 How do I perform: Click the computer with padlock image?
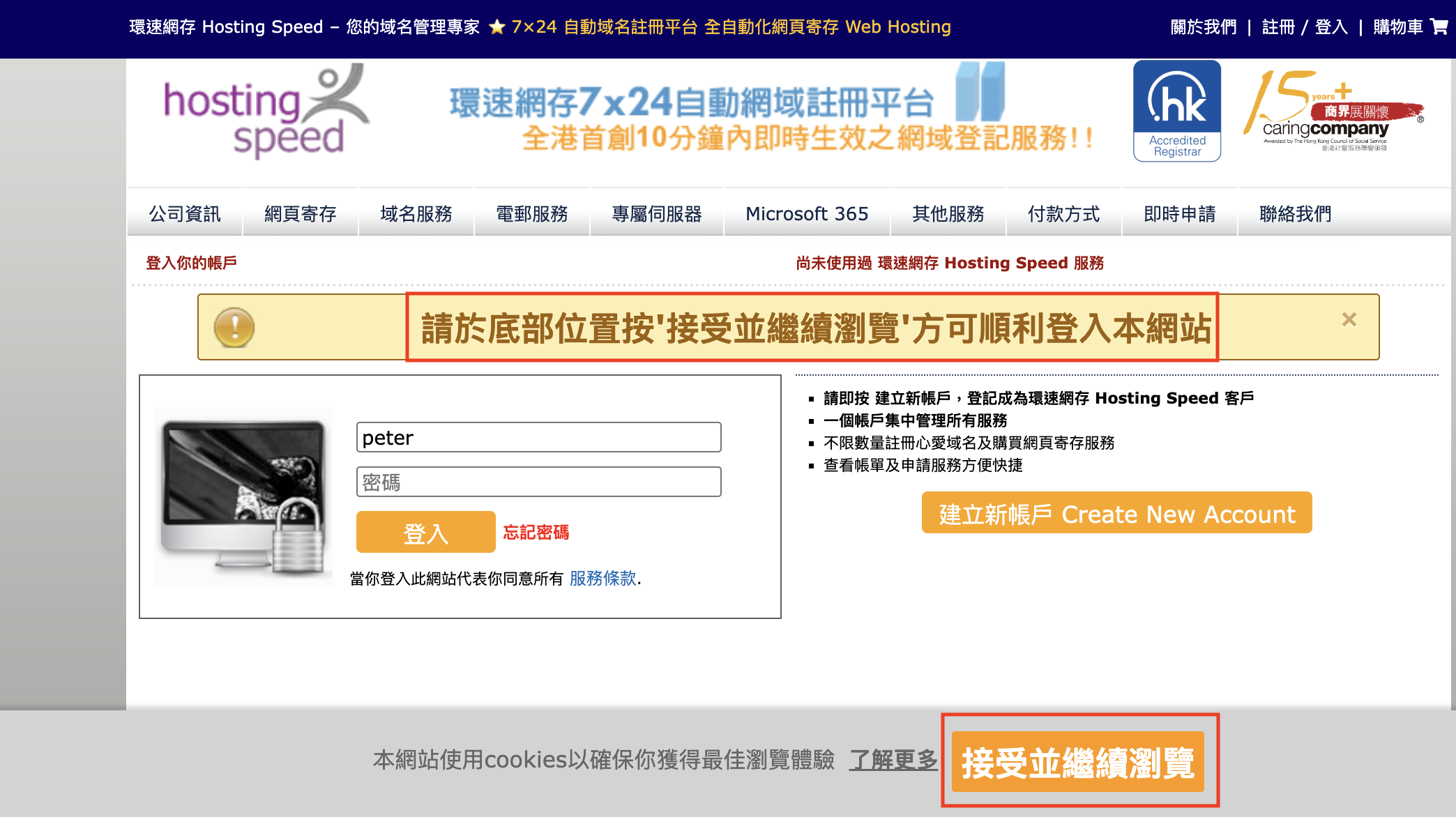[243, 496]
